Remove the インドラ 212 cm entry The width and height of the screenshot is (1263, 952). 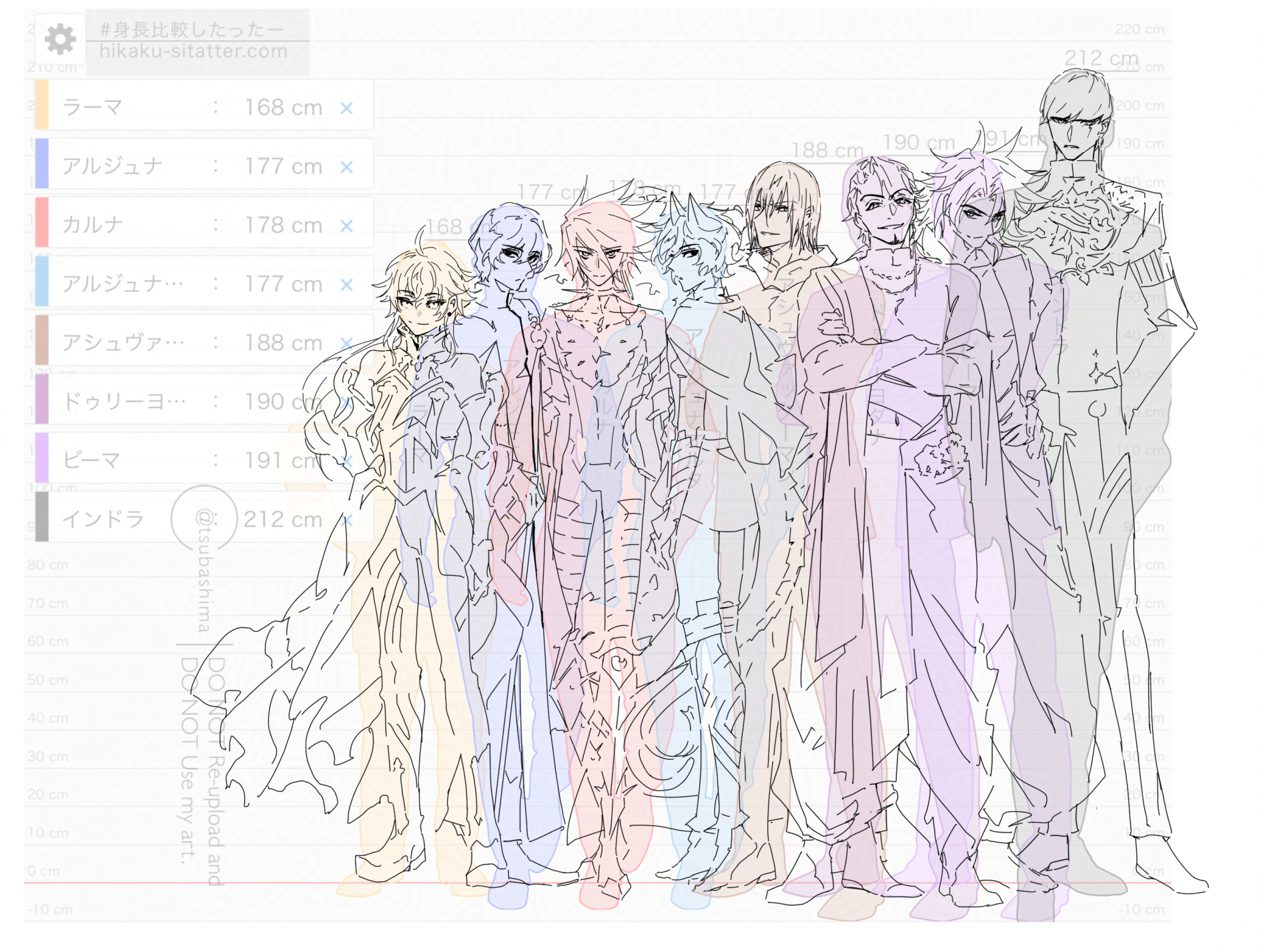(346, 520)
